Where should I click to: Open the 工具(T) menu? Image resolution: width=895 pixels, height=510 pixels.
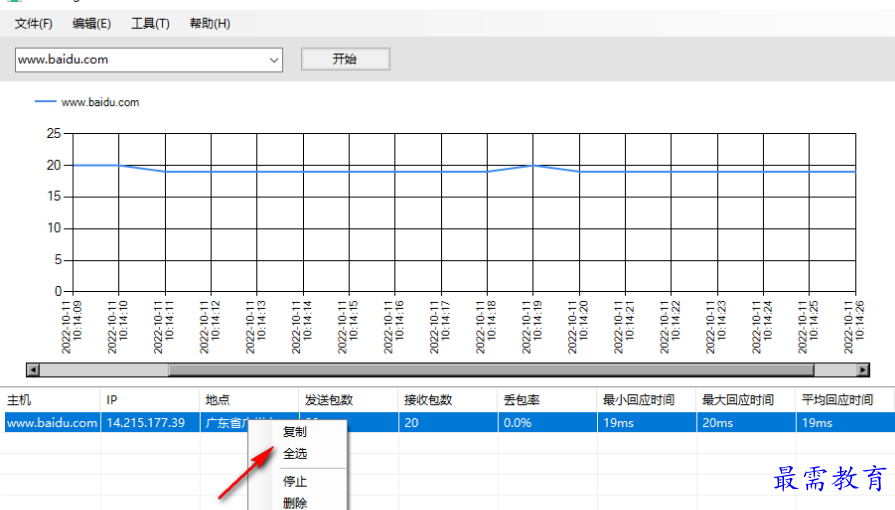click(150, 23)
